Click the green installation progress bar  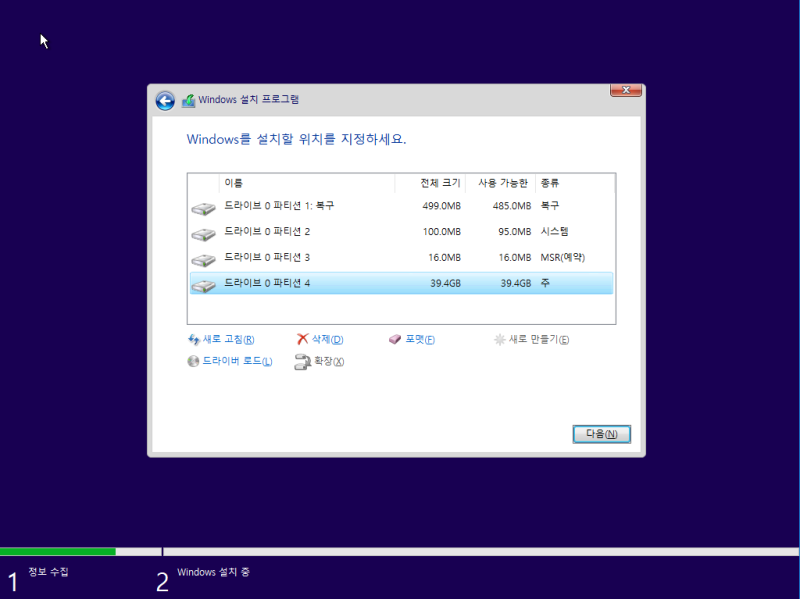click(x=58, y=552)
